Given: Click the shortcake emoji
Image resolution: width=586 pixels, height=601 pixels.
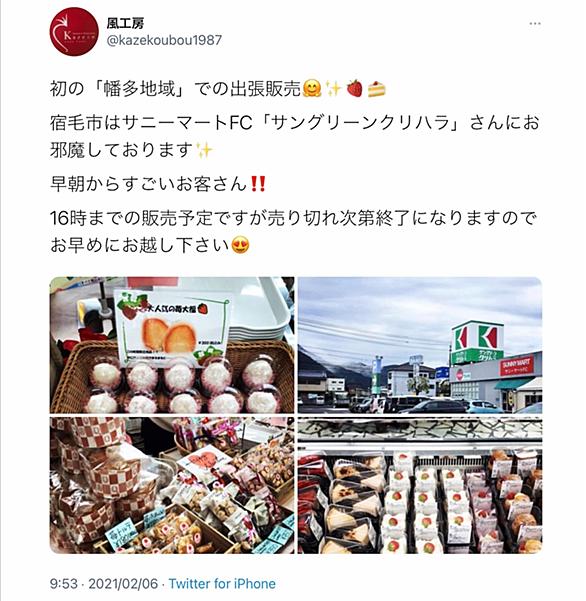Looking at the screenshot, I should tap(377, 89).
